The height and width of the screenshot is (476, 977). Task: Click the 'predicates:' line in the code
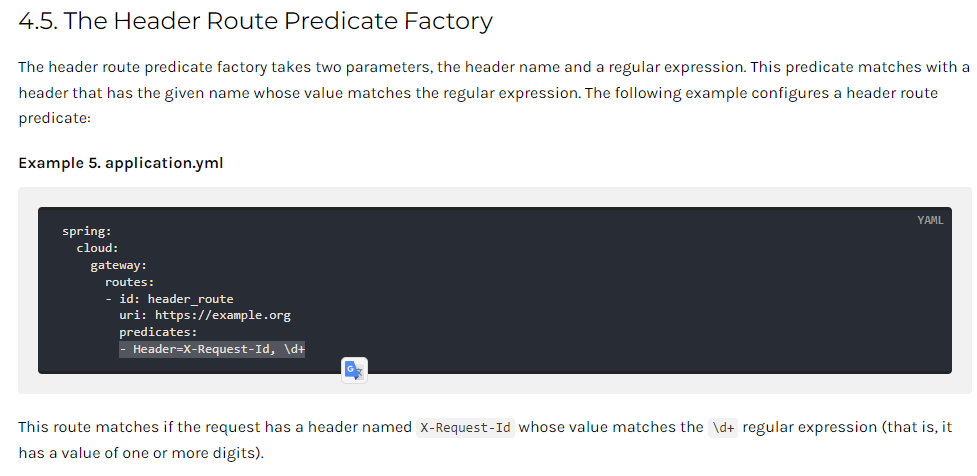click(x=158, y=332)
